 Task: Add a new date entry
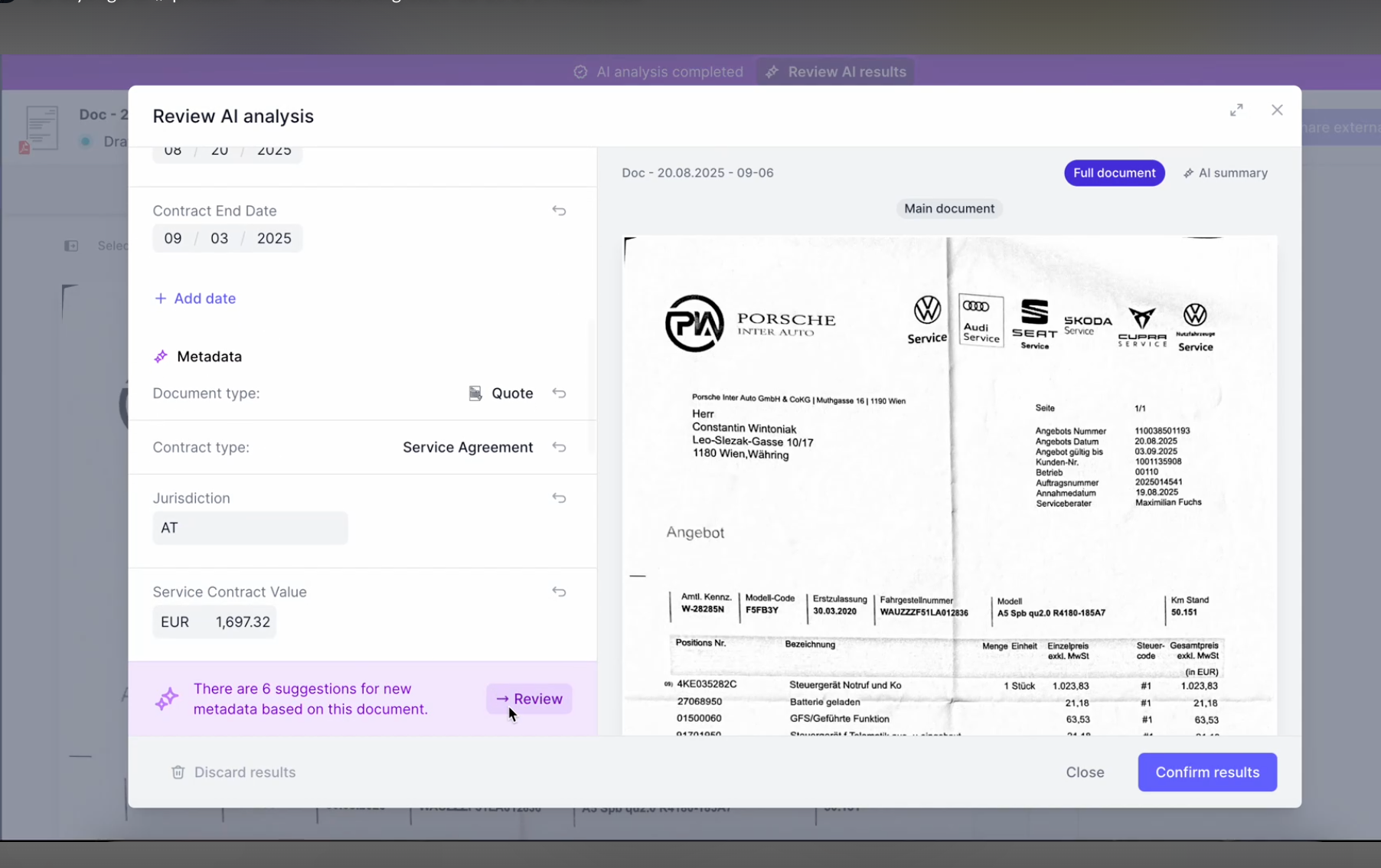(x=194, y=299)
